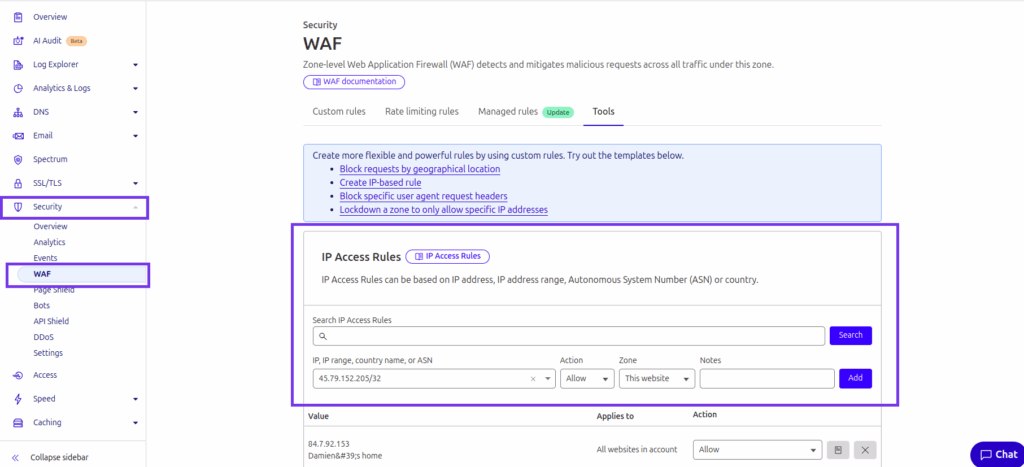1024x467 pixels.
Task: Open Security Settings in sidebar
Action: (48, 353)
